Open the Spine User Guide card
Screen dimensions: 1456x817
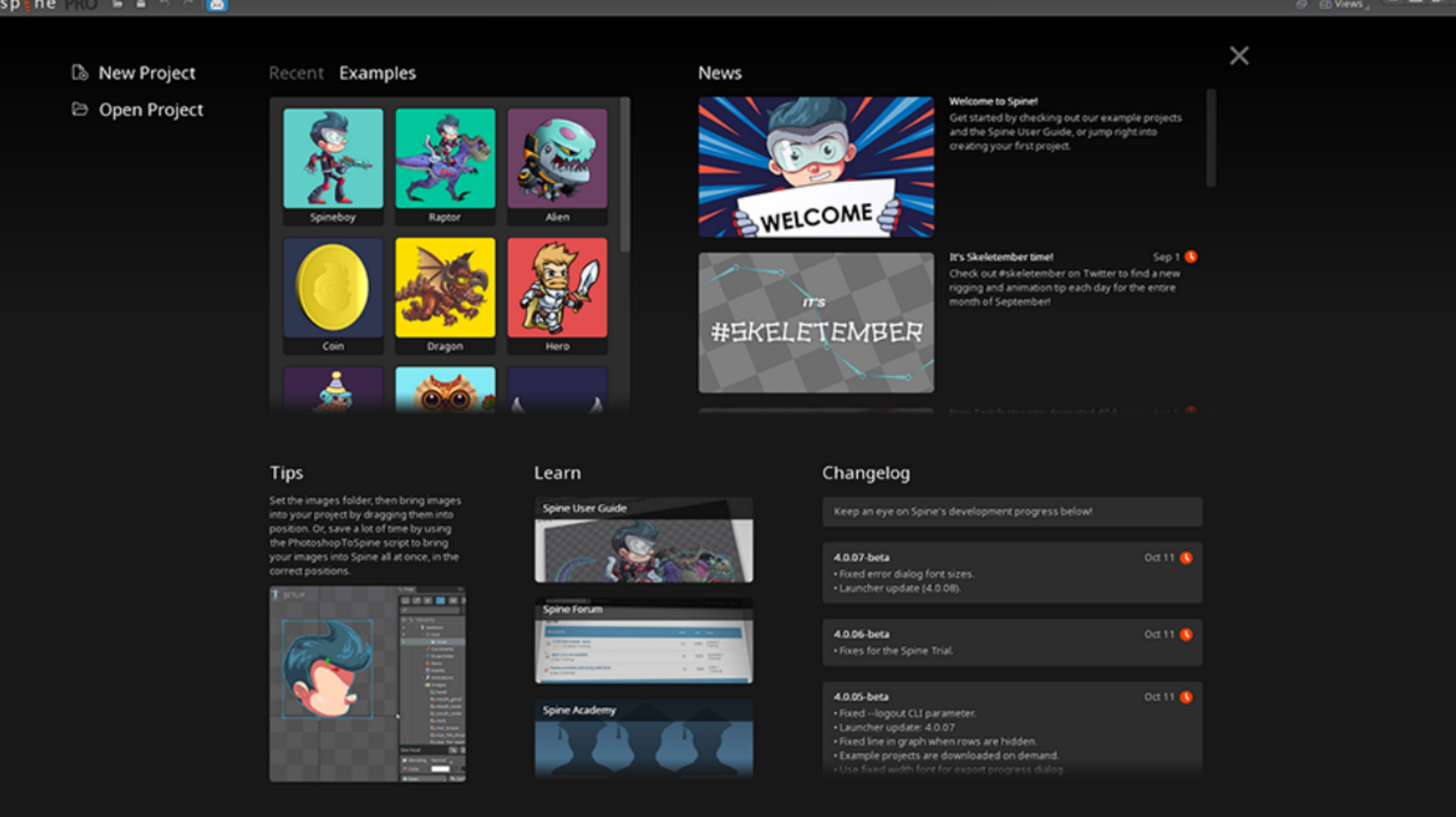644,540
